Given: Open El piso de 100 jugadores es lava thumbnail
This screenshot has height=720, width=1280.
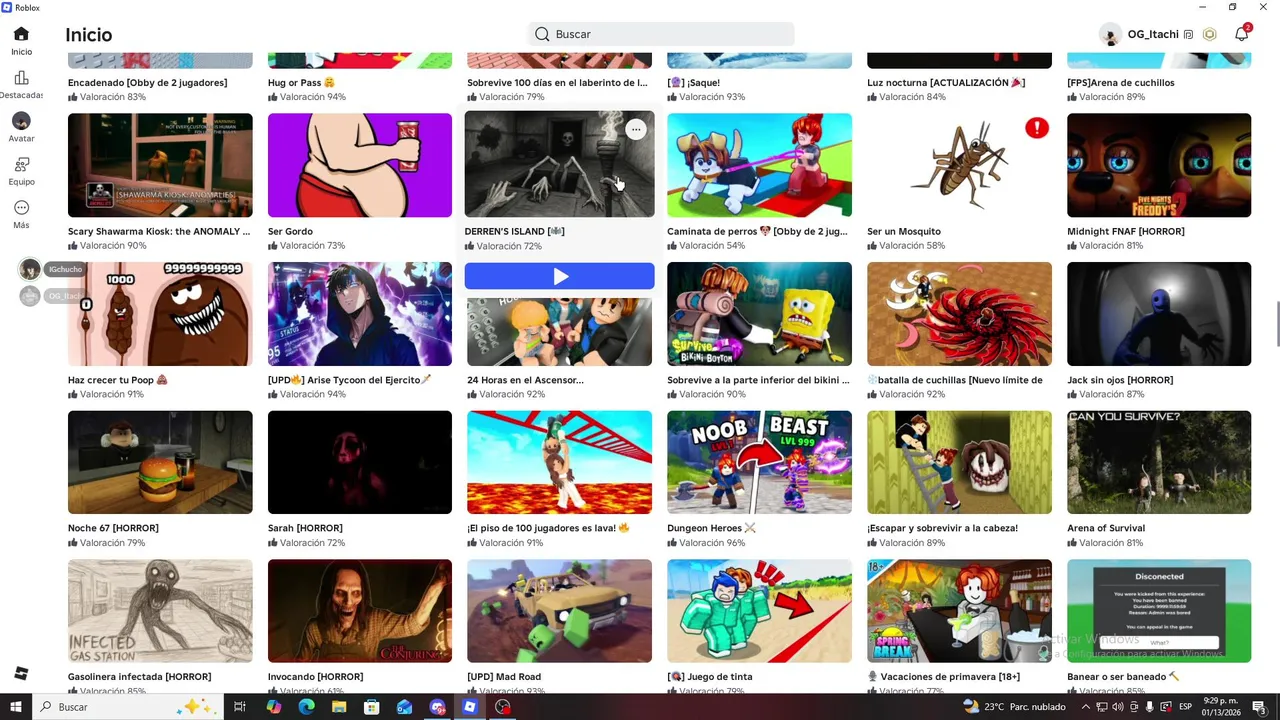Looking at the screenshot, I should (560, 462).
